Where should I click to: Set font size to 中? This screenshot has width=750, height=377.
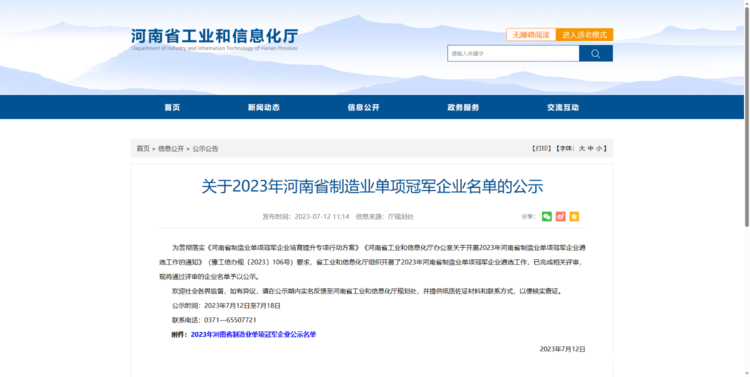[591, 149]
